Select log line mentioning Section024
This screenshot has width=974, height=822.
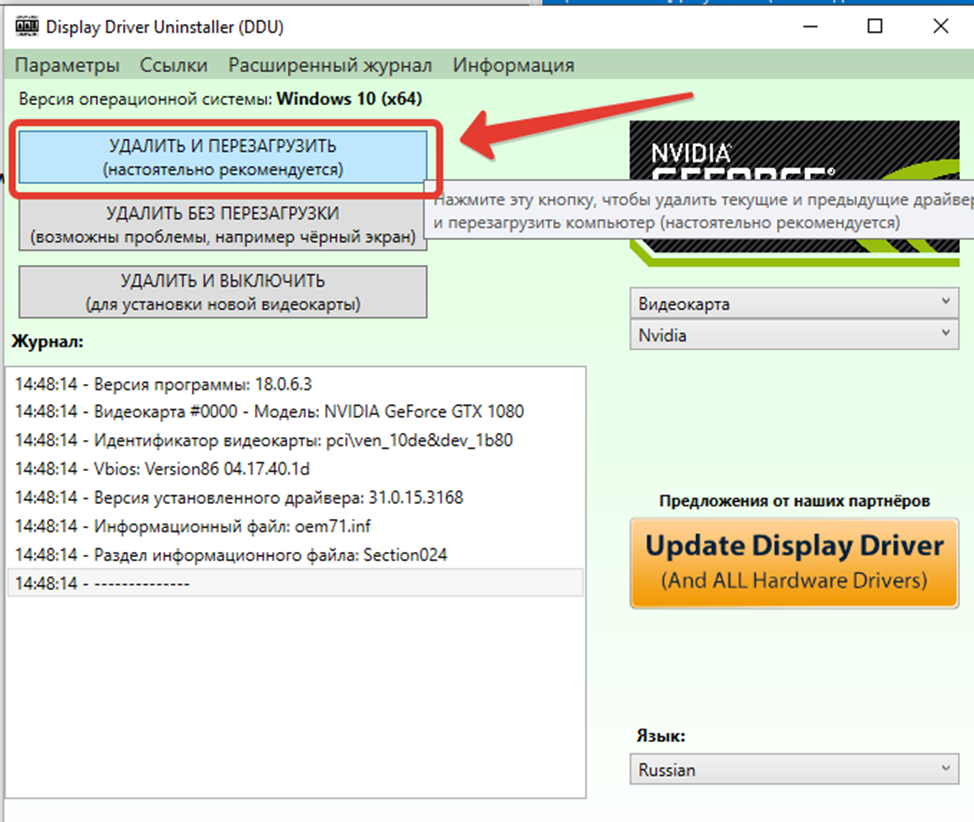pos(296,554)
